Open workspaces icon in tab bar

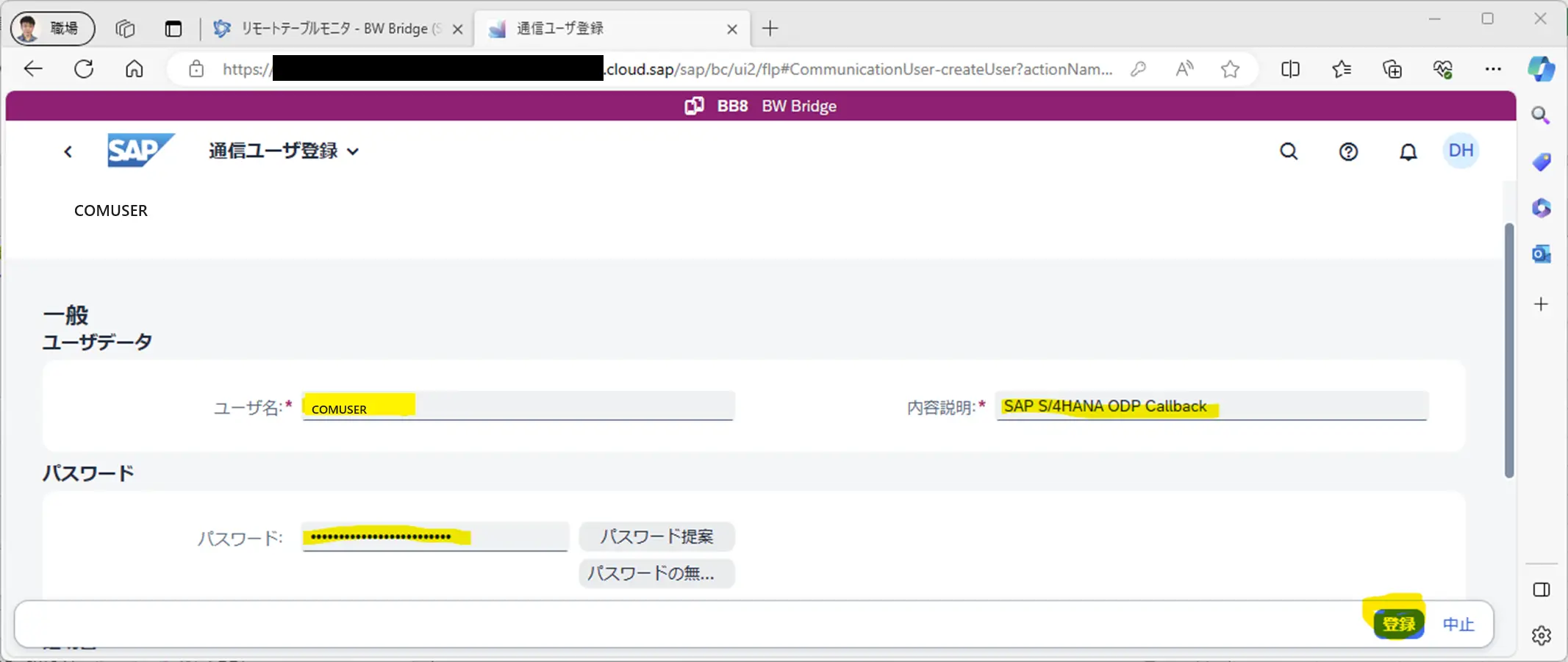coord(125,29)
